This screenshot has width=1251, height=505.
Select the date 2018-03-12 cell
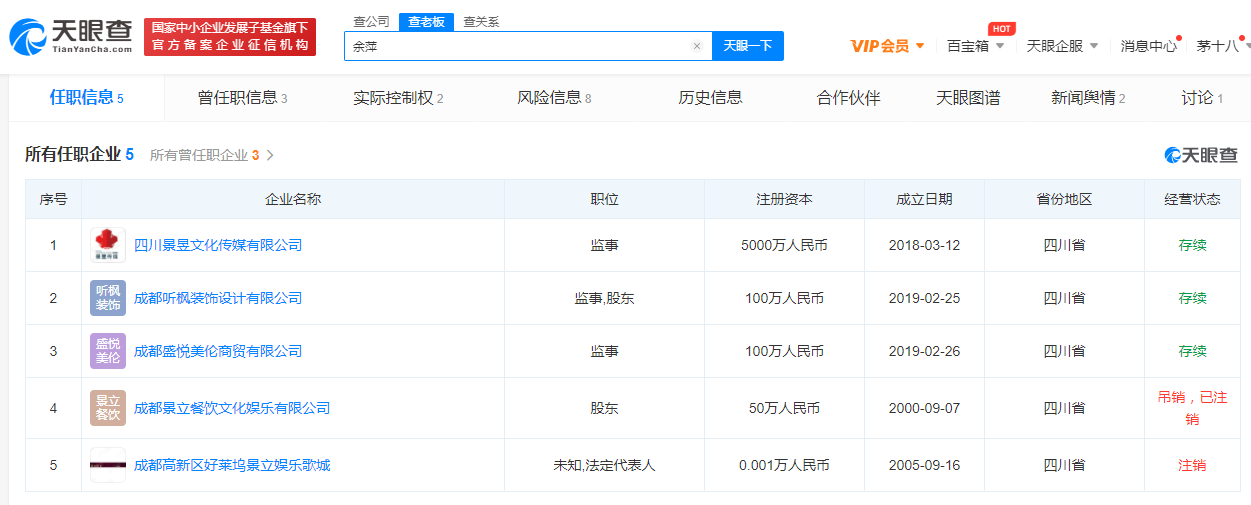tap(924, 245)
